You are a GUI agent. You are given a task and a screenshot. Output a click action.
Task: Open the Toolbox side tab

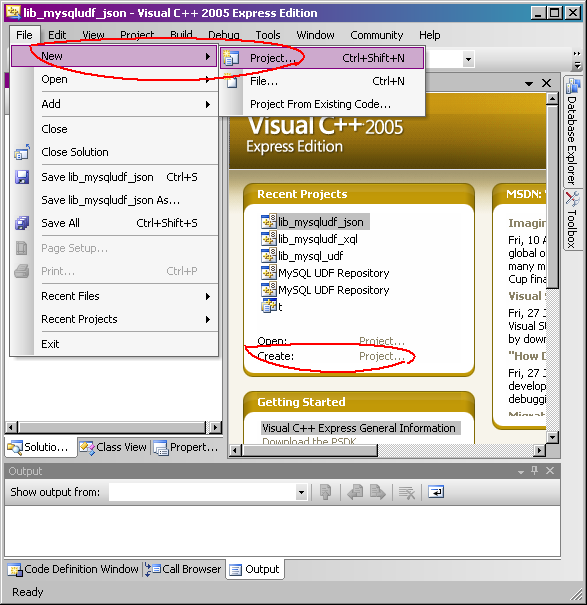[573, 220]
